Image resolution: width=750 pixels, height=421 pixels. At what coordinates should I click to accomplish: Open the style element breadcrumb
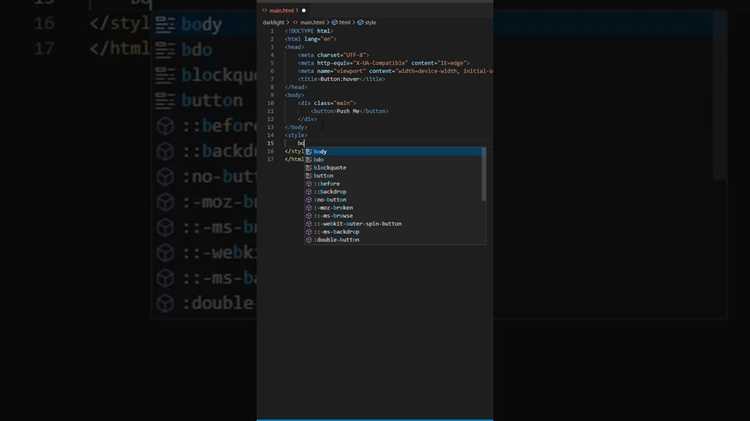click(371, 22)
